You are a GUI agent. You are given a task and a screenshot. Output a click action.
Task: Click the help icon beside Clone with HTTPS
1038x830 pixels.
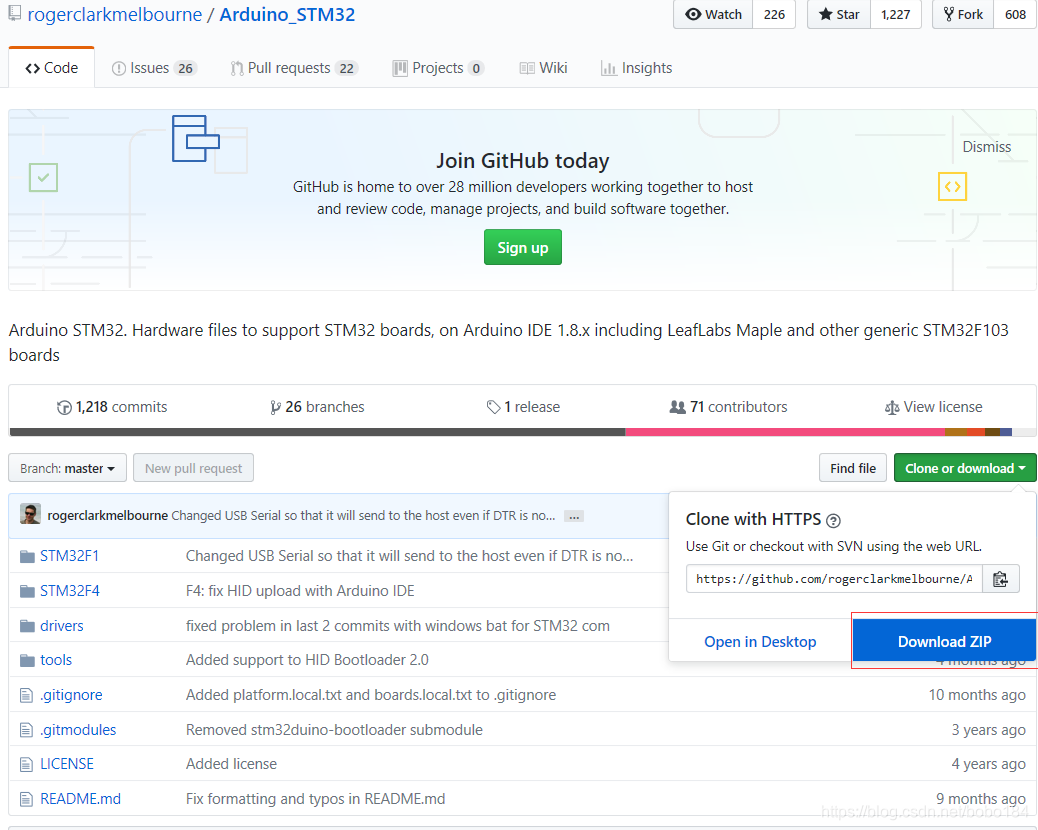point(833,520)
